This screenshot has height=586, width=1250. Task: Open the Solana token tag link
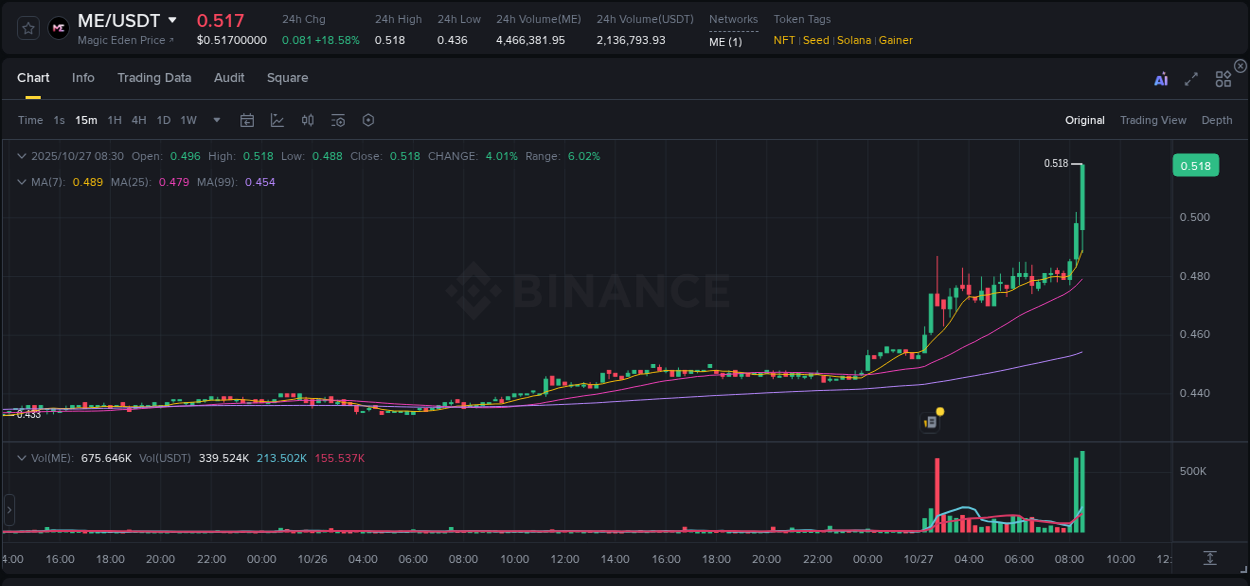[854, 40]
